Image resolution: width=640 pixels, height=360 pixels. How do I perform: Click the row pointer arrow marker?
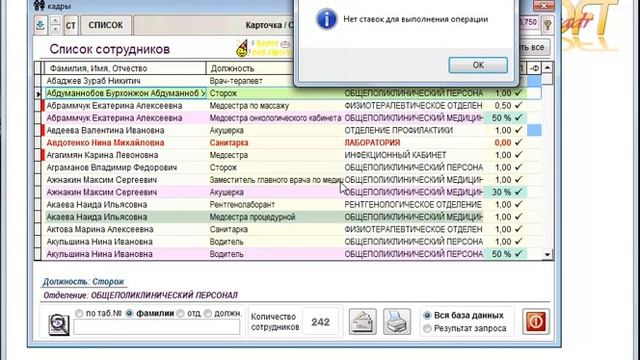pyautogui.click(x=38, y=94)
